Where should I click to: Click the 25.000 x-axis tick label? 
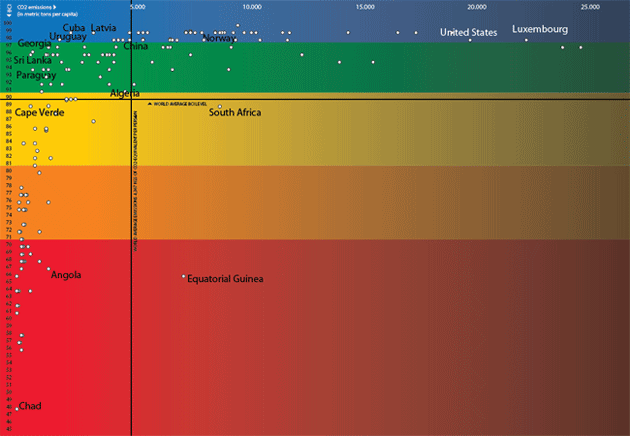click(x=590, y=7)
